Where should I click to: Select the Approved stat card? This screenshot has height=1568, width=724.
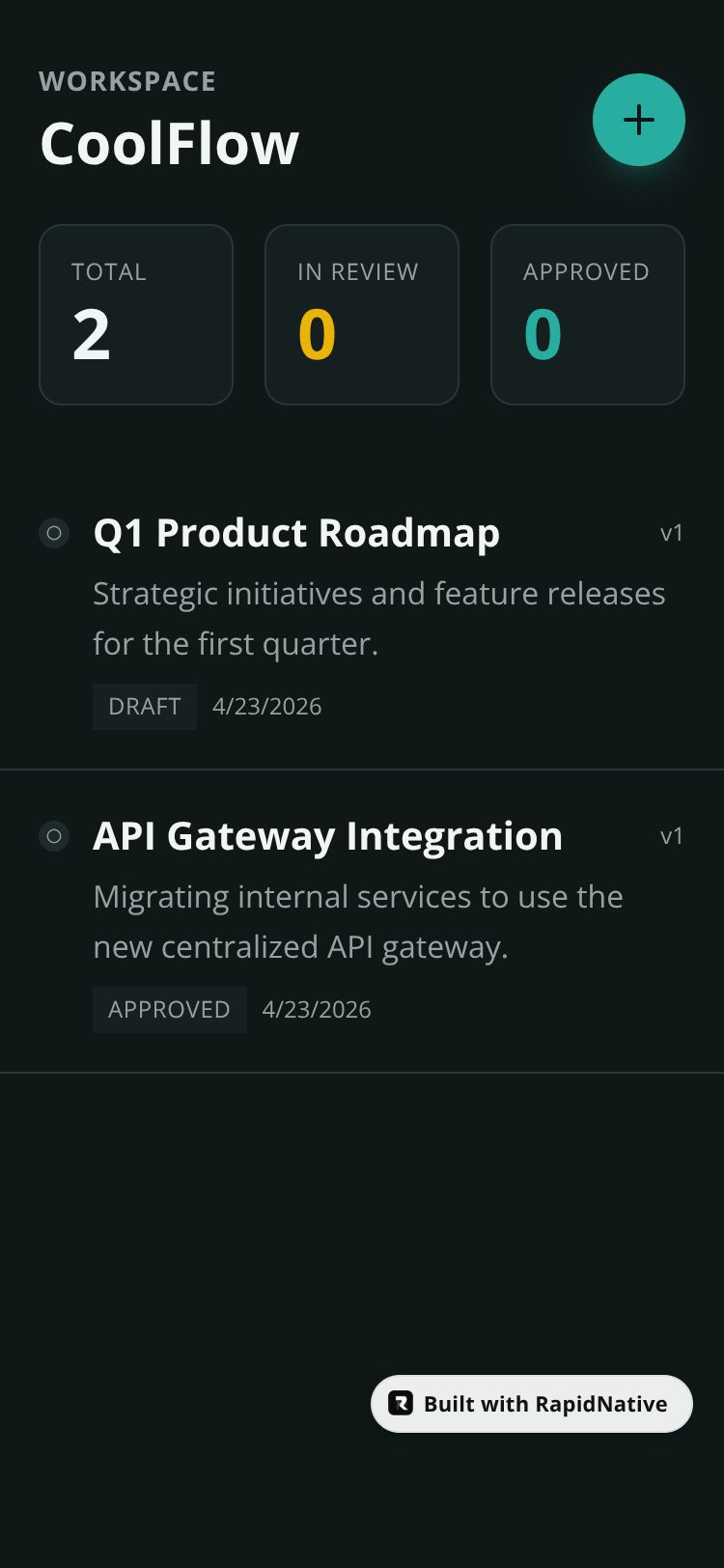pyautogui.click(x=588, y=315)
